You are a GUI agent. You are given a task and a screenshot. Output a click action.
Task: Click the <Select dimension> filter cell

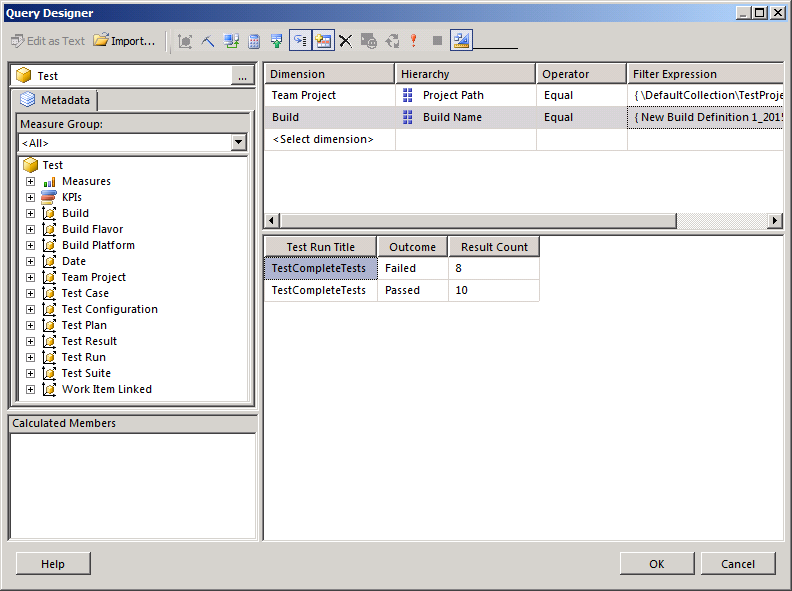point(323,139)
